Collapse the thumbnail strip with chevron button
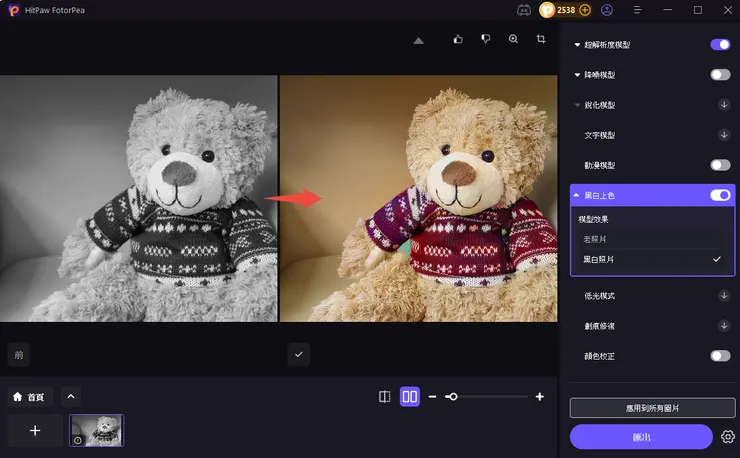This screenshot has height=458, width=740. [x=70, y=397]
